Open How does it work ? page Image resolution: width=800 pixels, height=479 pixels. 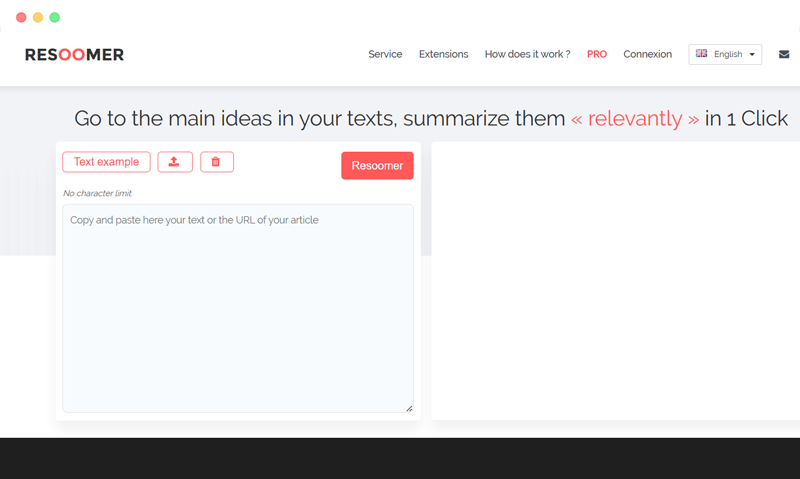point(527,54)
